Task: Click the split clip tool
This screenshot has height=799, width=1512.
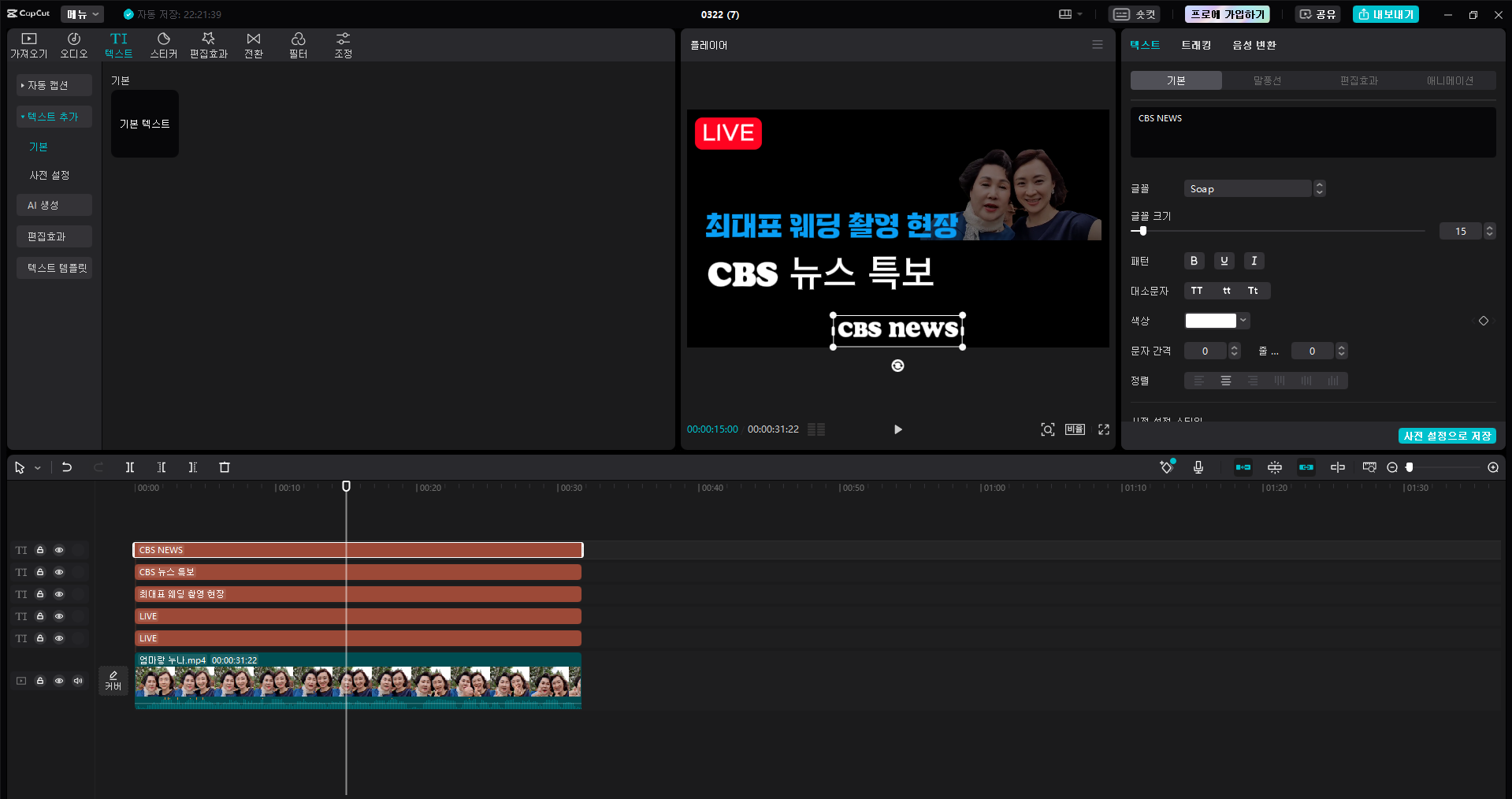Action: (x=130, y=467)
